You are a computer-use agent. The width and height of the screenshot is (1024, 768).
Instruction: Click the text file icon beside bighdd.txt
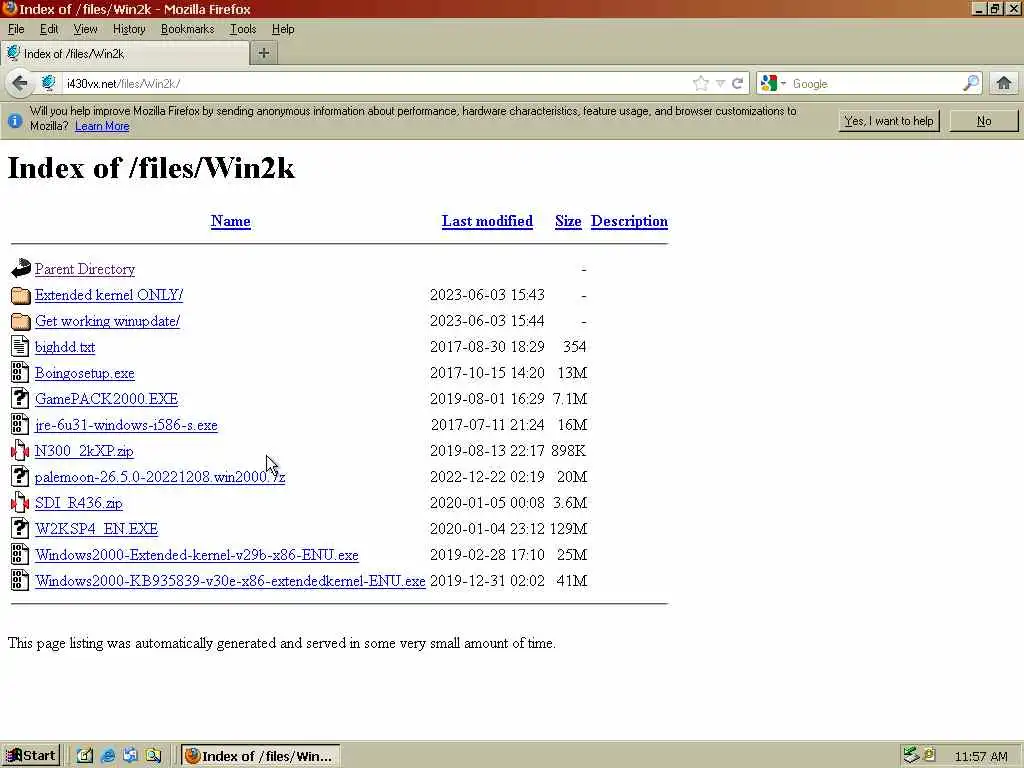click(20, 347)
